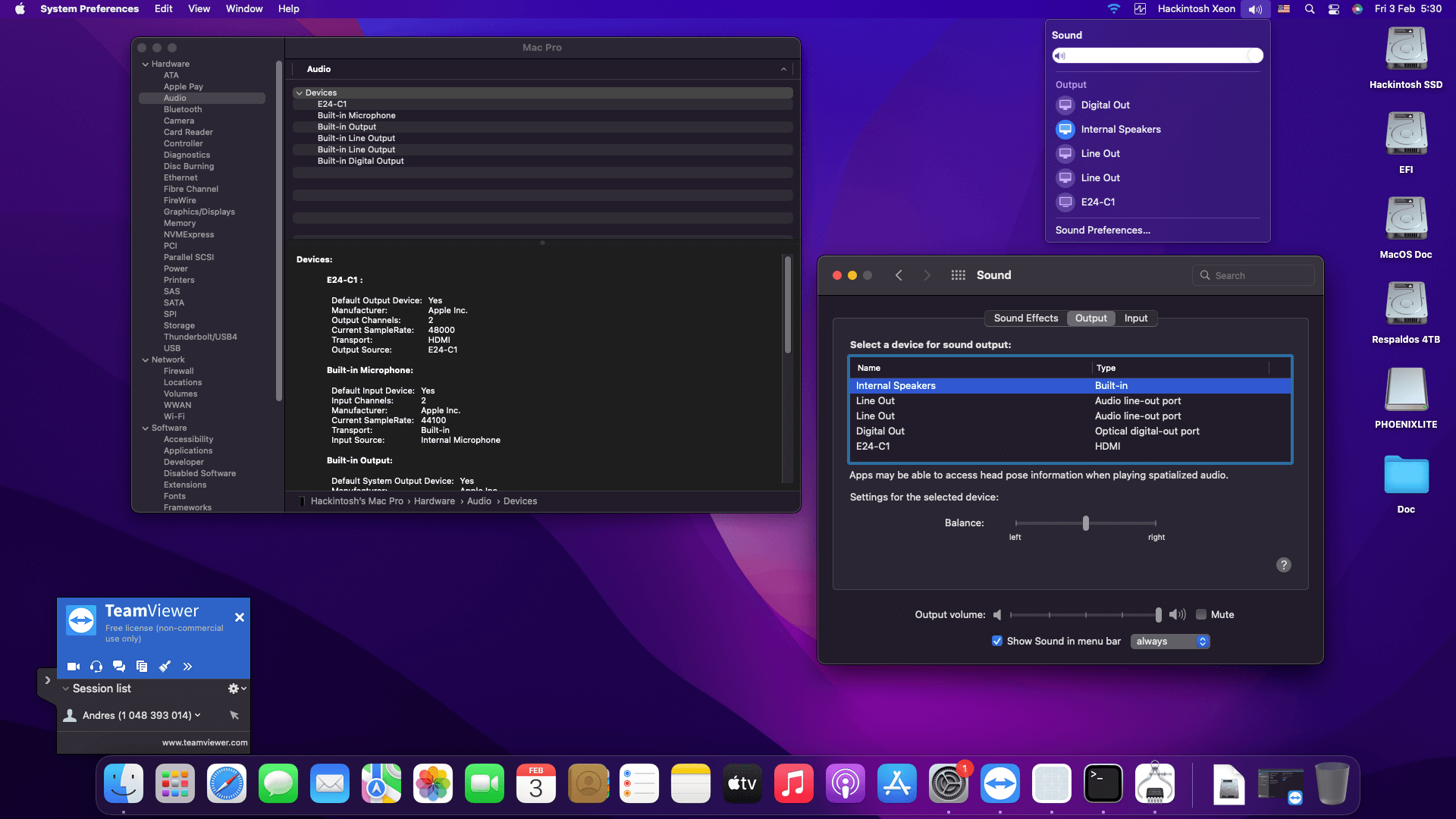Viewport: 1456px width, 819px height.
Task: Click the Hardware breadcrumb in path bar
Action: (x=435, y=501)
